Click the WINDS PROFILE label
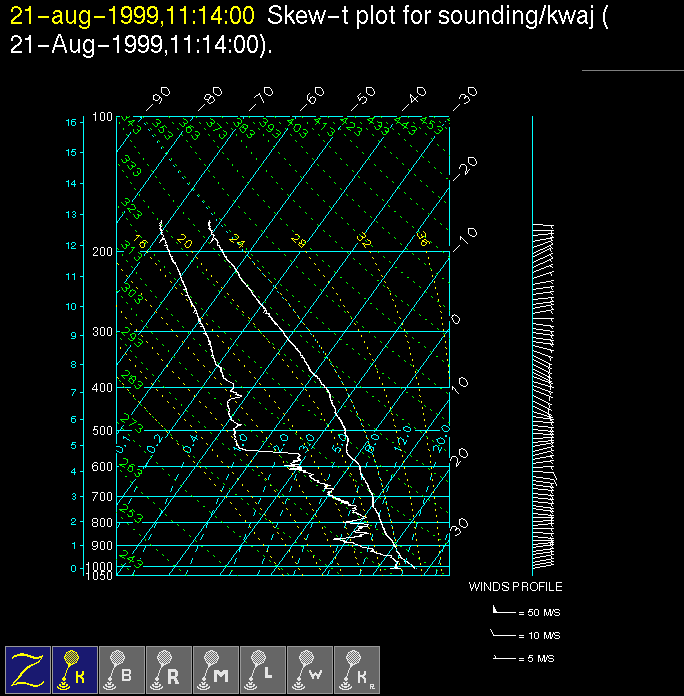Screen dimensions: 684x696 515,587
